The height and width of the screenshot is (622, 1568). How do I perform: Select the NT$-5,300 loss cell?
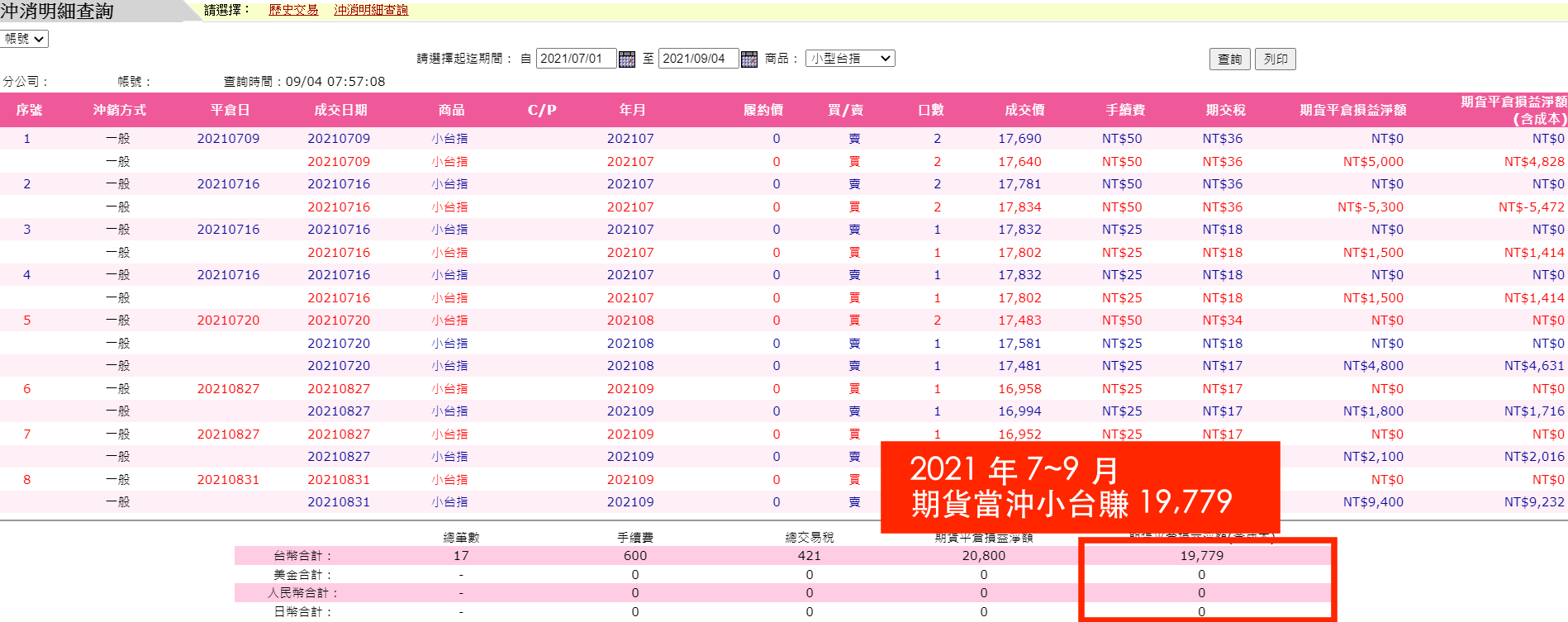pyautogui.click(x=1371, y=207)
